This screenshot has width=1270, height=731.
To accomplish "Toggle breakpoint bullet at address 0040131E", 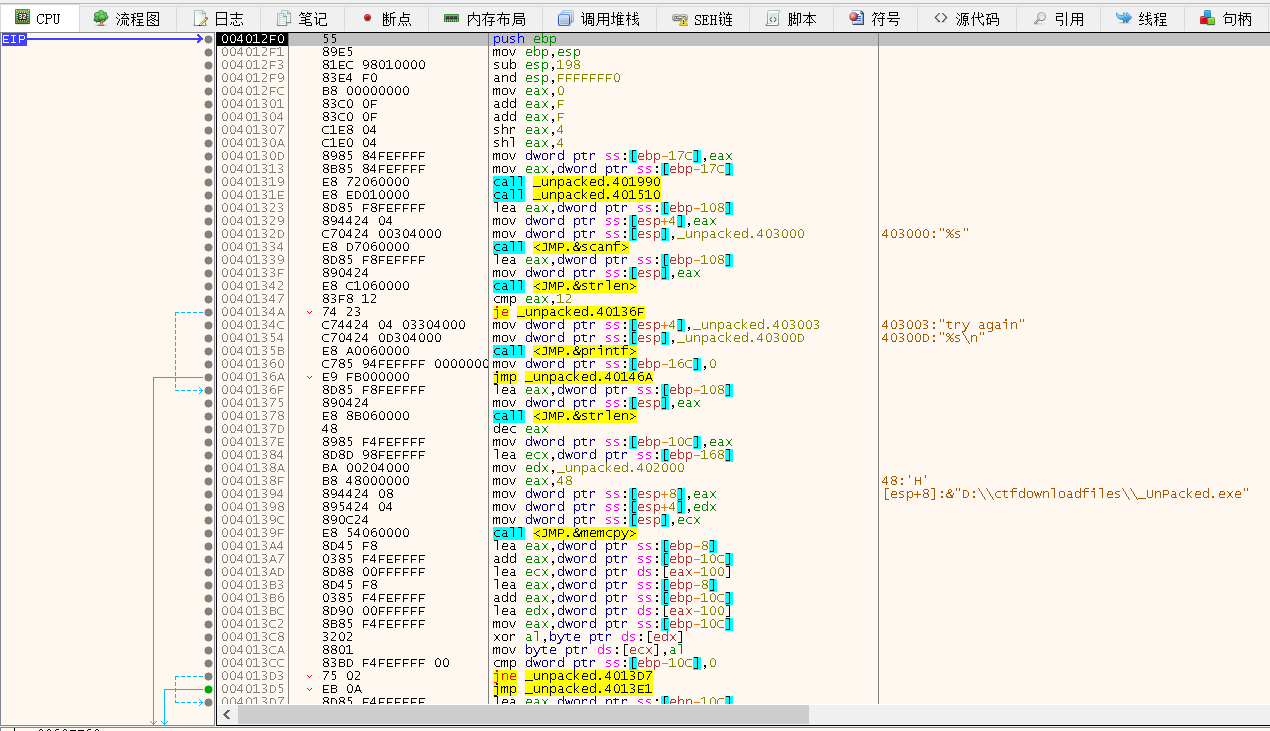I will click(x=208, y=195).
